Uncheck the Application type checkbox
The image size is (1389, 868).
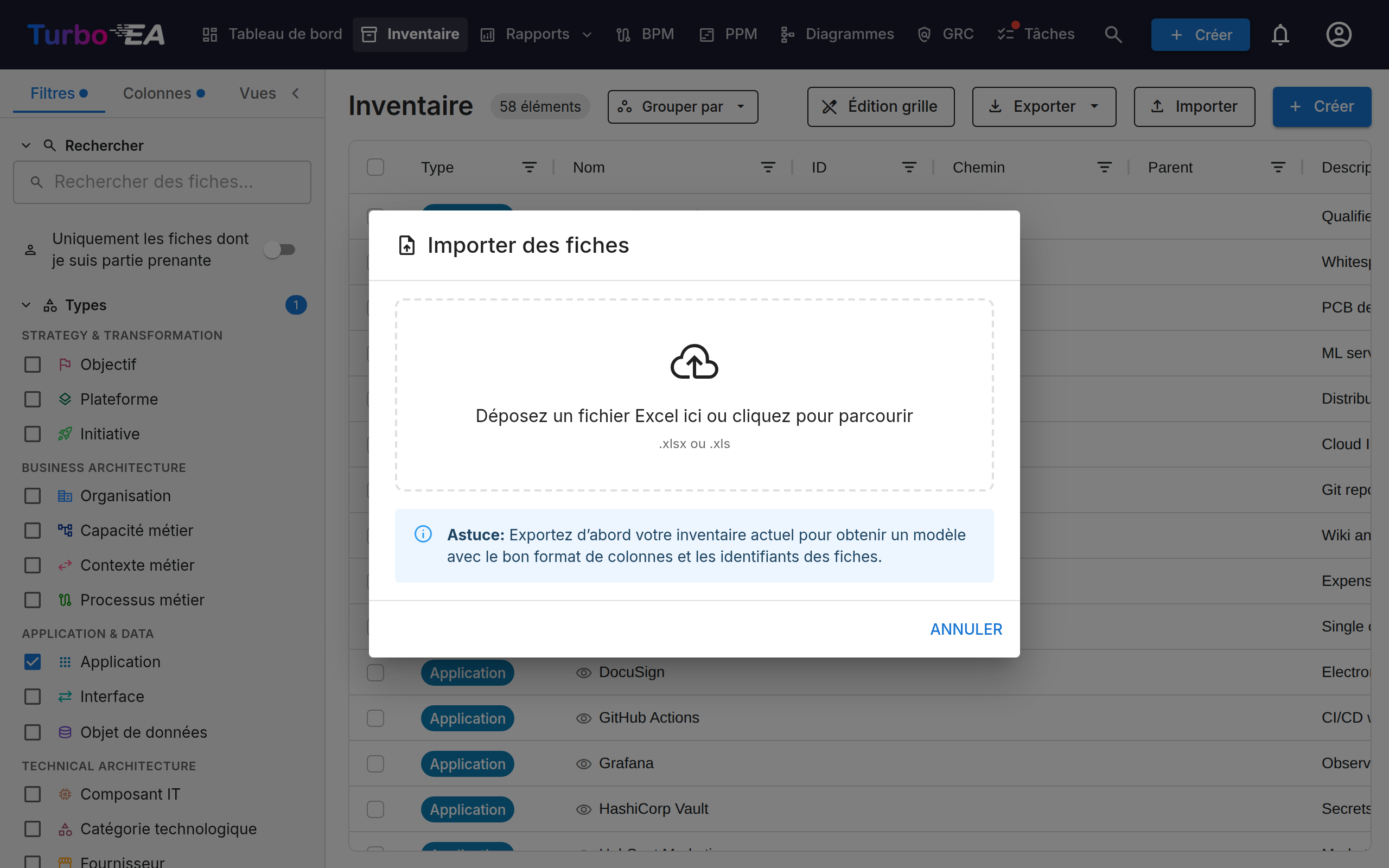pyautogui.click(x=33, y=662)
